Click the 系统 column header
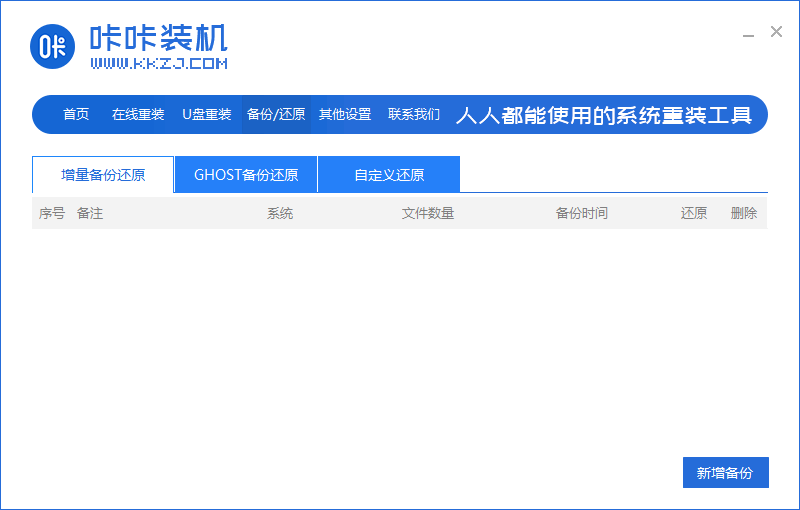Image resolution: width=800 pixels, height=510 pixels. [280, 213]
